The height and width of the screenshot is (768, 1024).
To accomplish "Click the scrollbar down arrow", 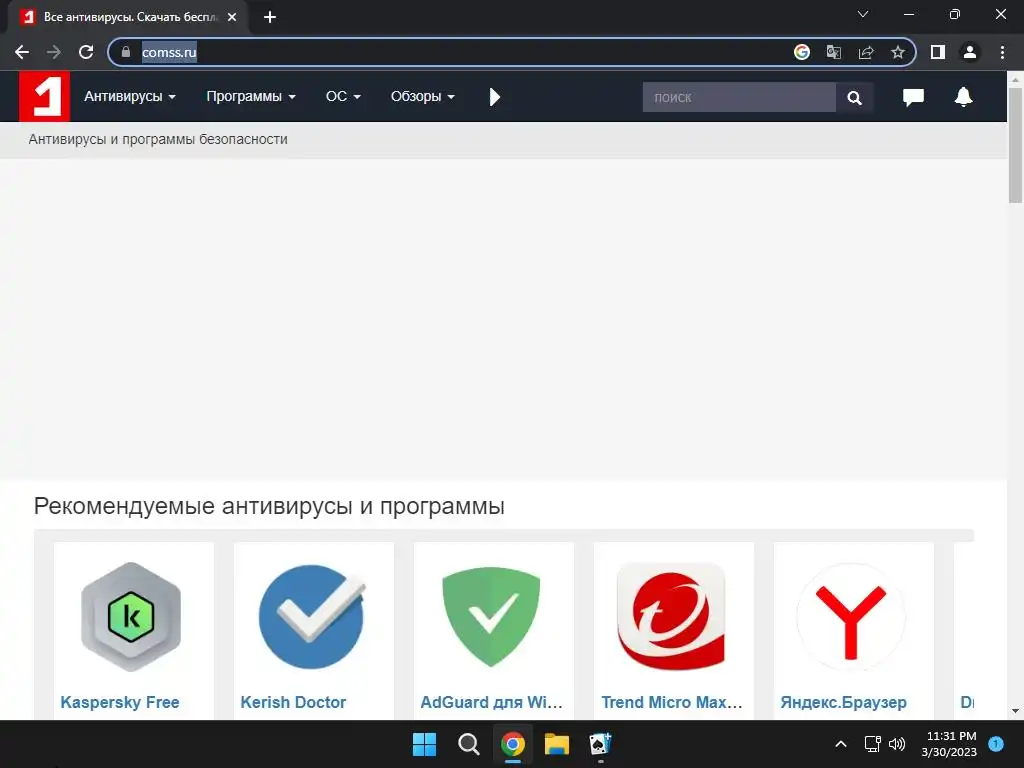I will tap(1015, 711).
